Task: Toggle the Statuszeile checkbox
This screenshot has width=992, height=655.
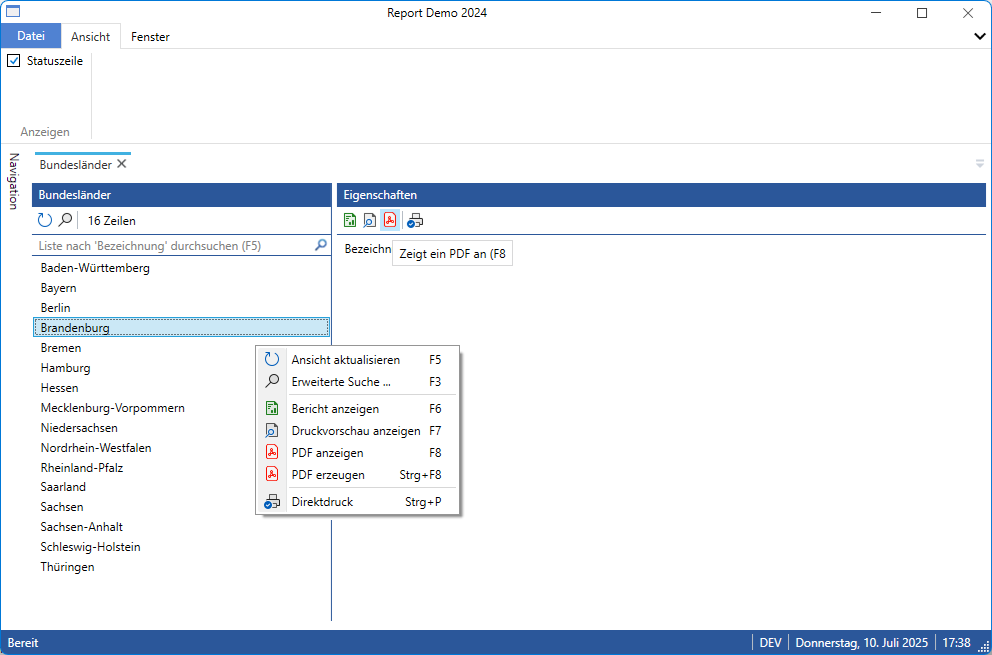Action: point(14,61)
